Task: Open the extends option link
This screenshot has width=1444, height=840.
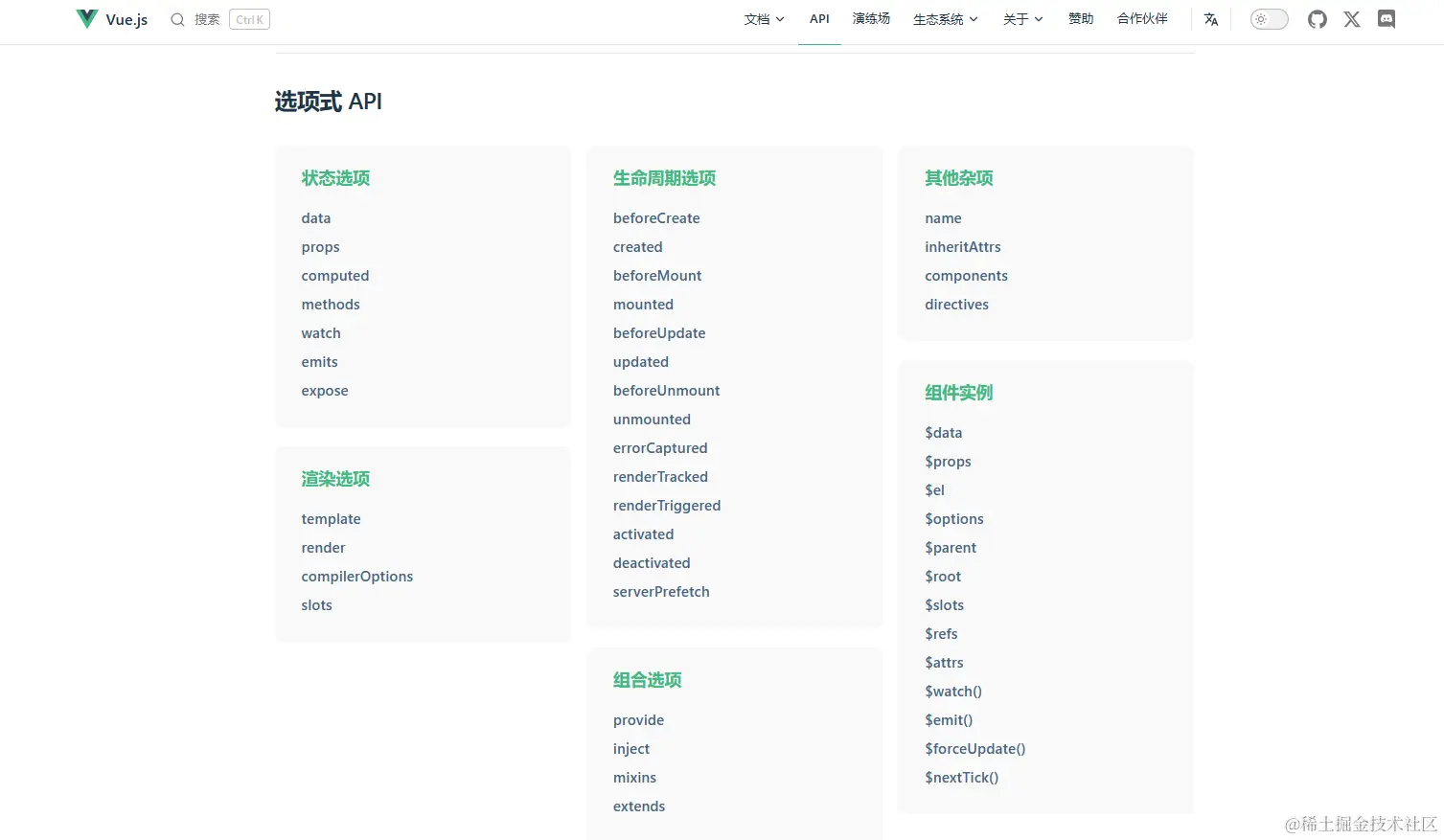Action: coord(639,806)
